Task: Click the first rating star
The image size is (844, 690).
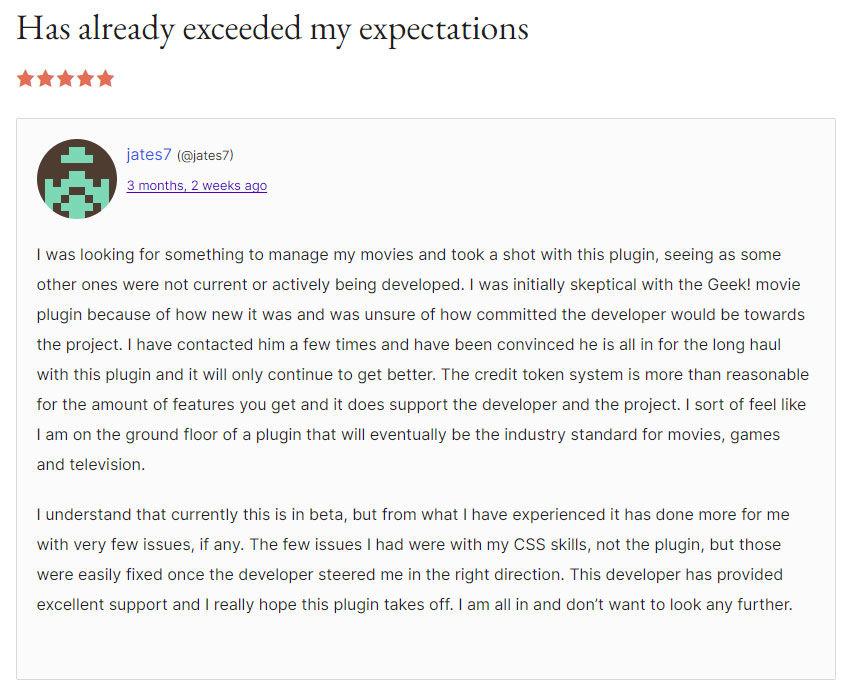Action: [x=26, y=78]
